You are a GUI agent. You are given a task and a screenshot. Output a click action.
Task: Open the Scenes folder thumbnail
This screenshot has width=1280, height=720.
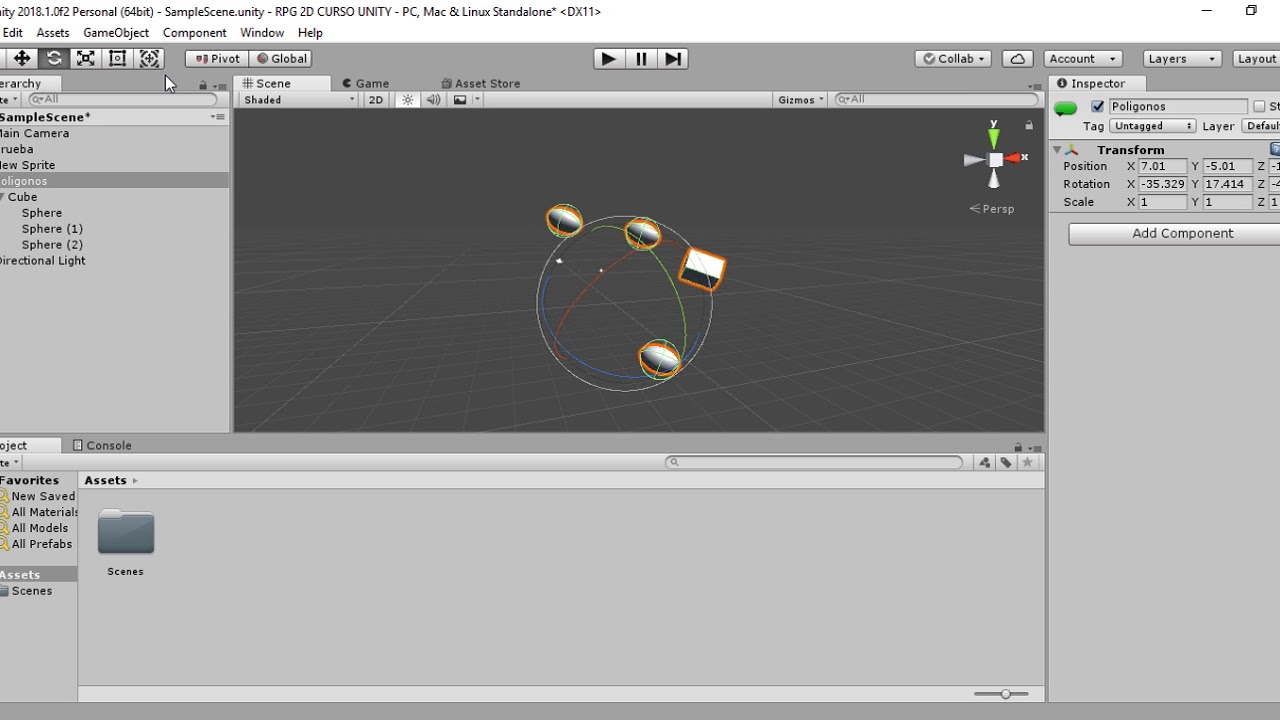click(x=125, y=533)
